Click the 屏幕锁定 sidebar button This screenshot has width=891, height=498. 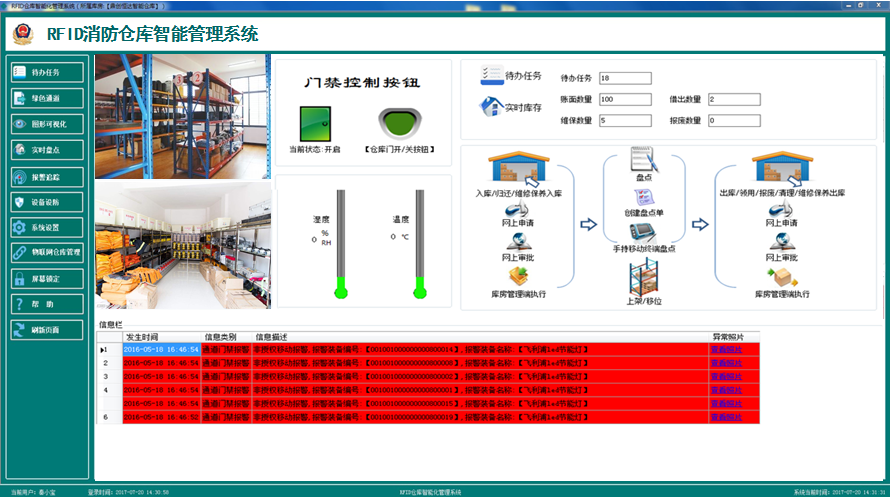[46, 278]
